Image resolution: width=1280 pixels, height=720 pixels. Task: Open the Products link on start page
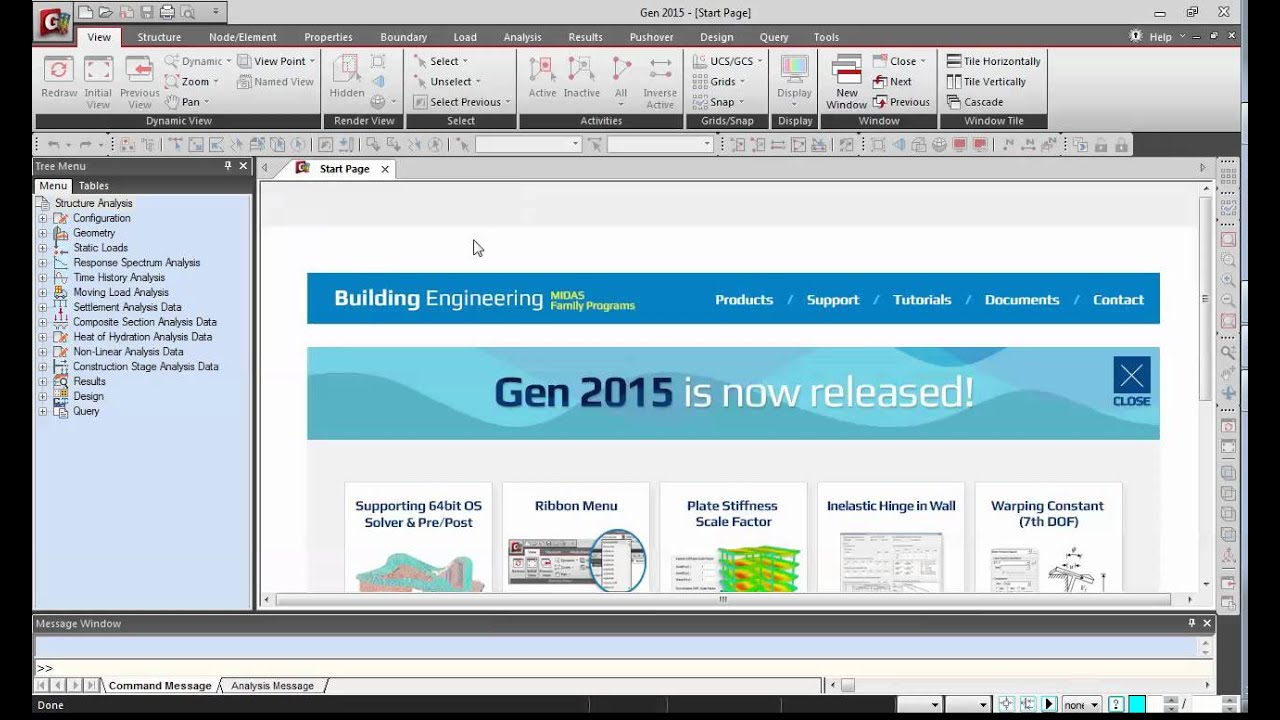click(x=744, y=300)
